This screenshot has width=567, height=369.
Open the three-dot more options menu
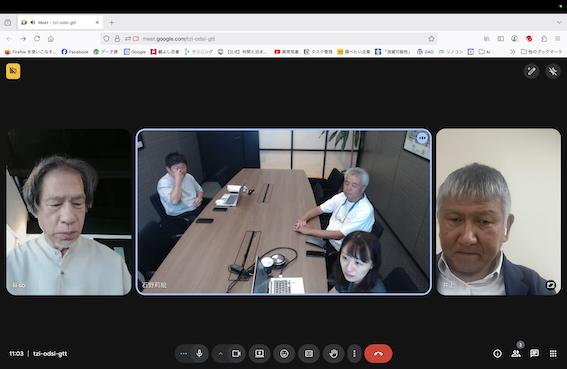click(x=354, y=353)
